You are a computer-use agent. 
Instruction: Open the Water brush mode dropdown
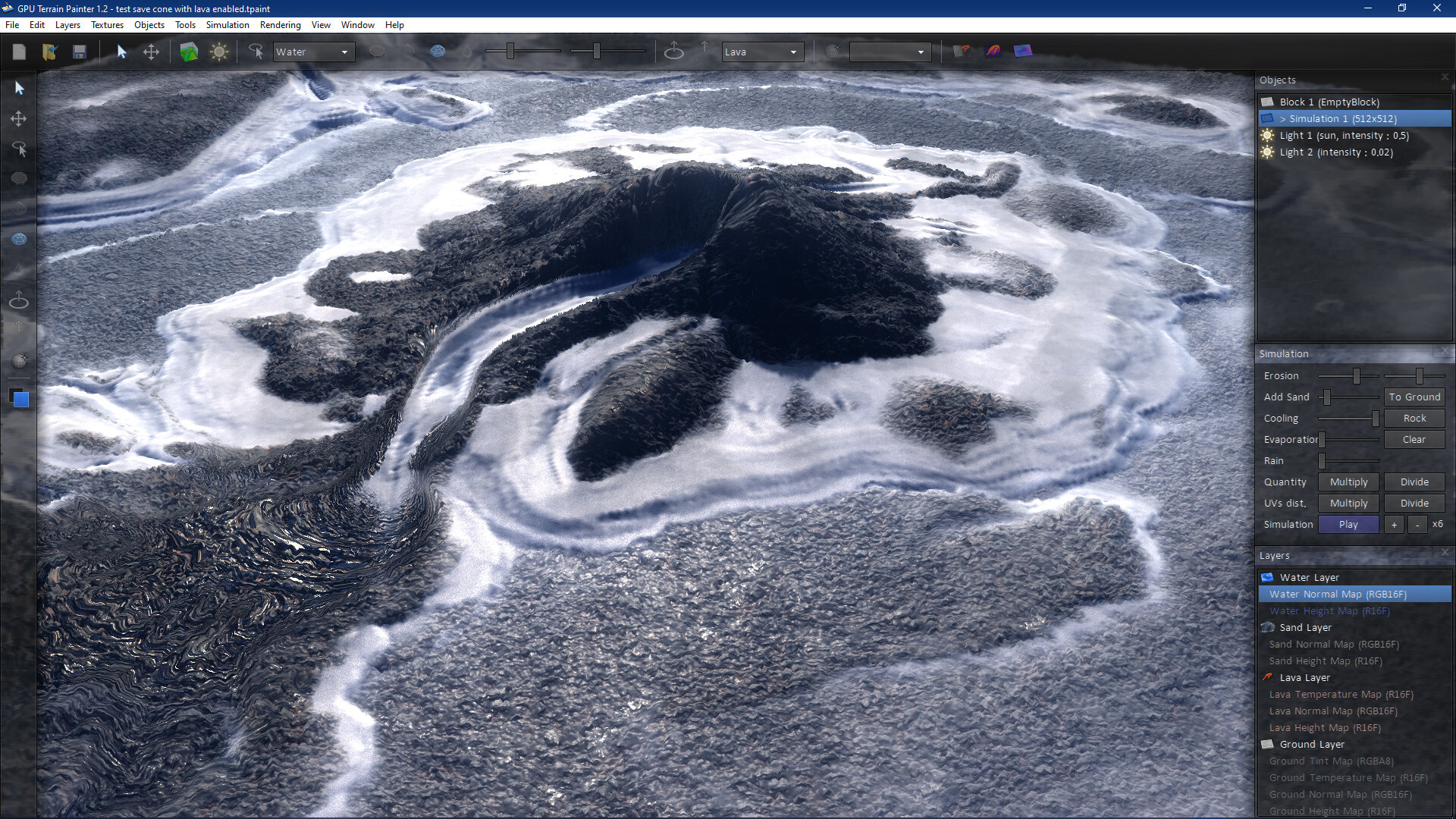[344, 52]
